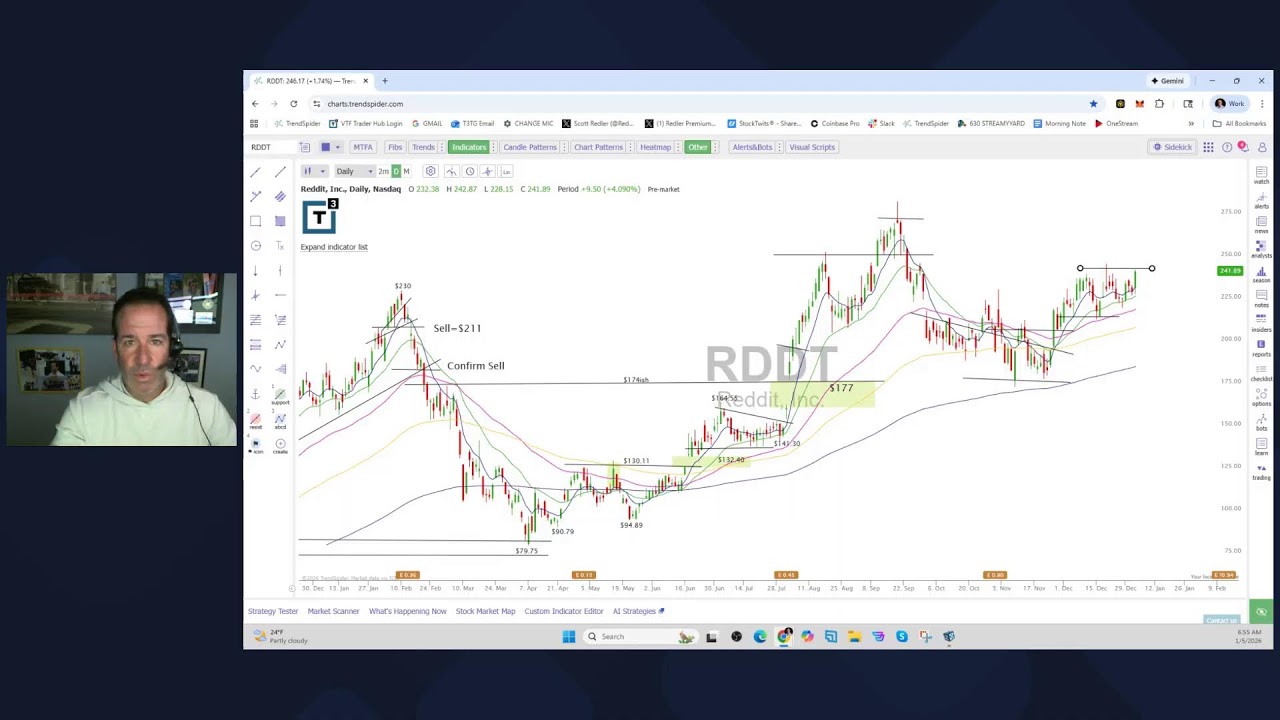
Task: Open the Market Scanner tab
Action: point(333,611)
